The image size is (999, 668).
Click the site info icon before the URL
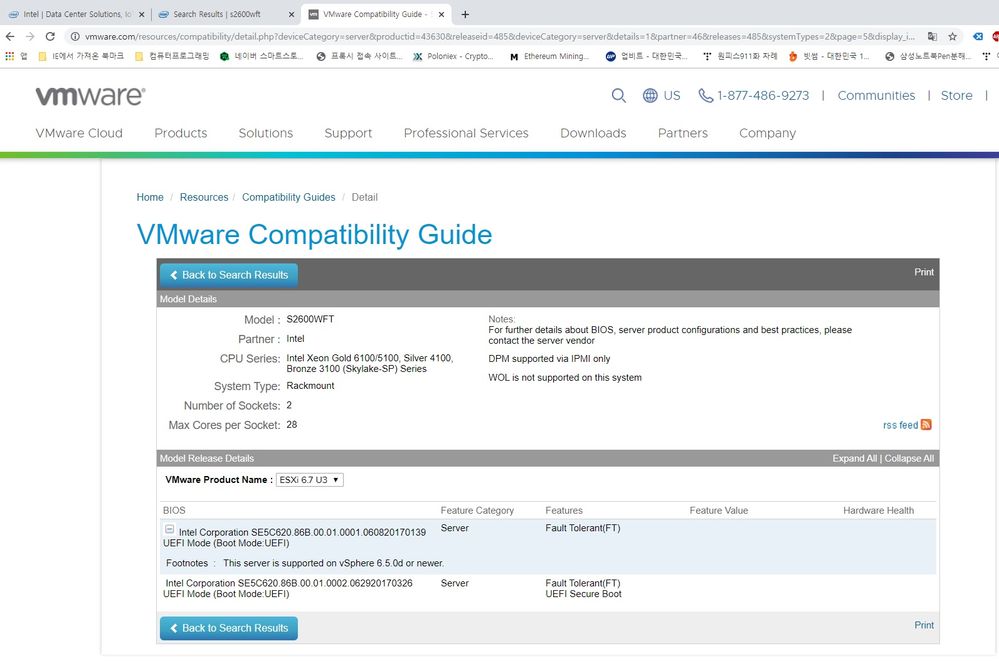75,36
